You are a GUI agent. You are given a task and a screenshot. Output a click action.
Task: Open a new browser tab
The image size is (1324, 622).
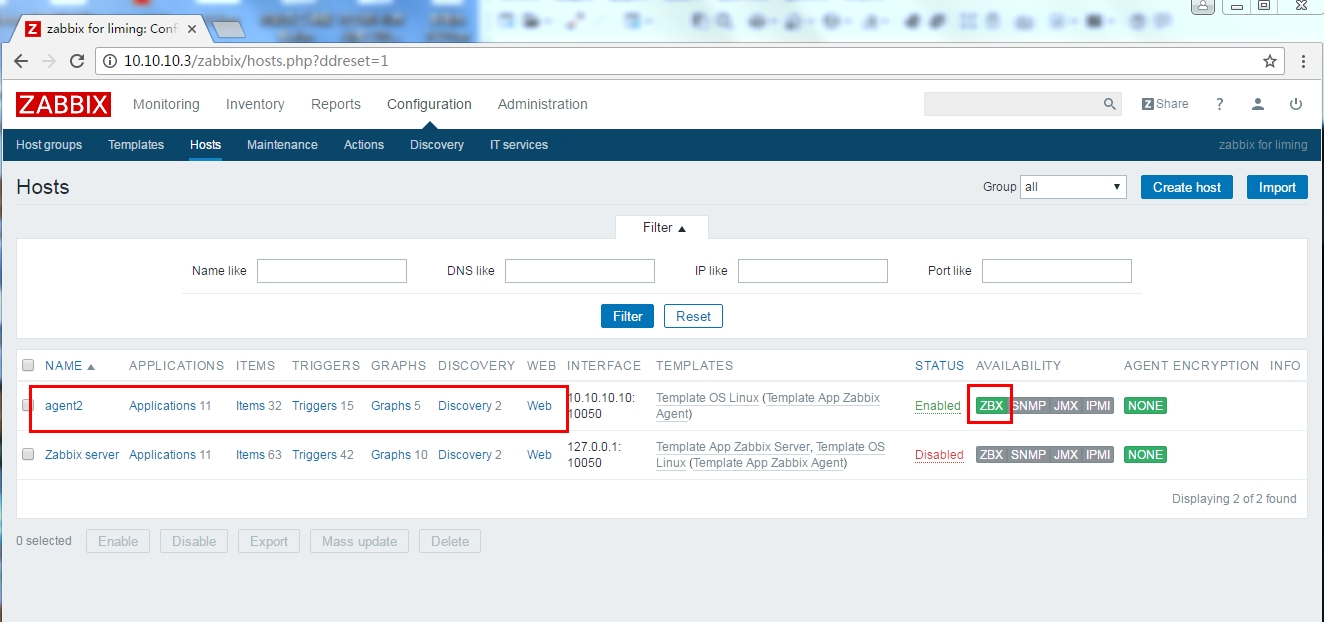point(229,29)
